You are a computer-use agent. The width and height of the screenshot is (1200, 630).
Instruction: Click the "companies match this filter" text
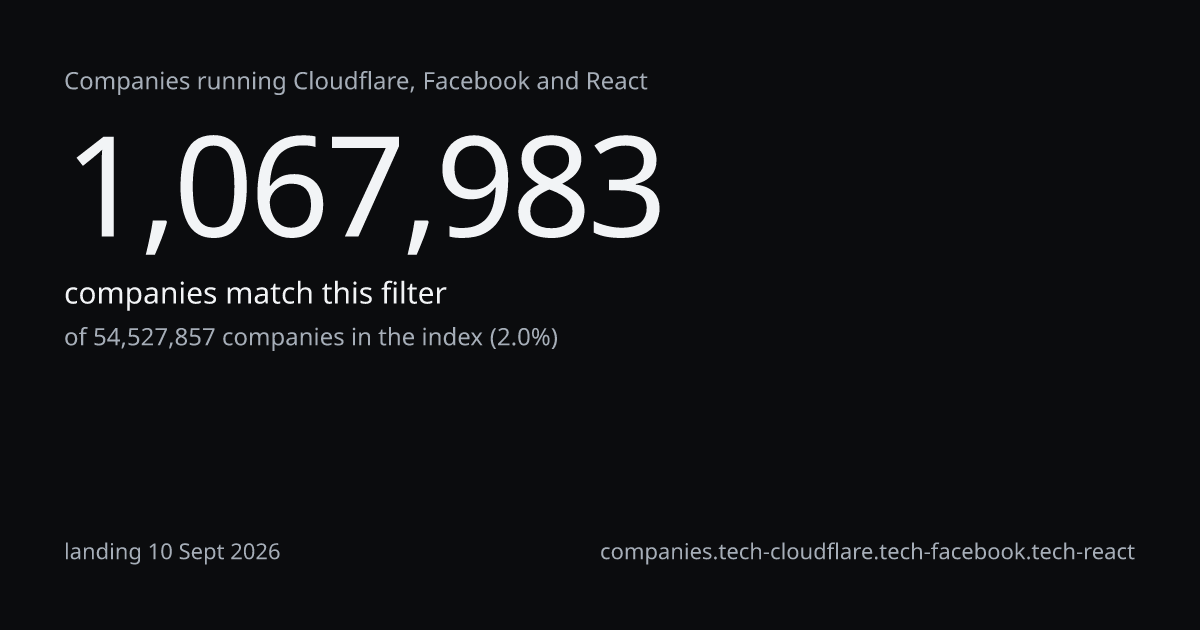[x=255, y=294]
